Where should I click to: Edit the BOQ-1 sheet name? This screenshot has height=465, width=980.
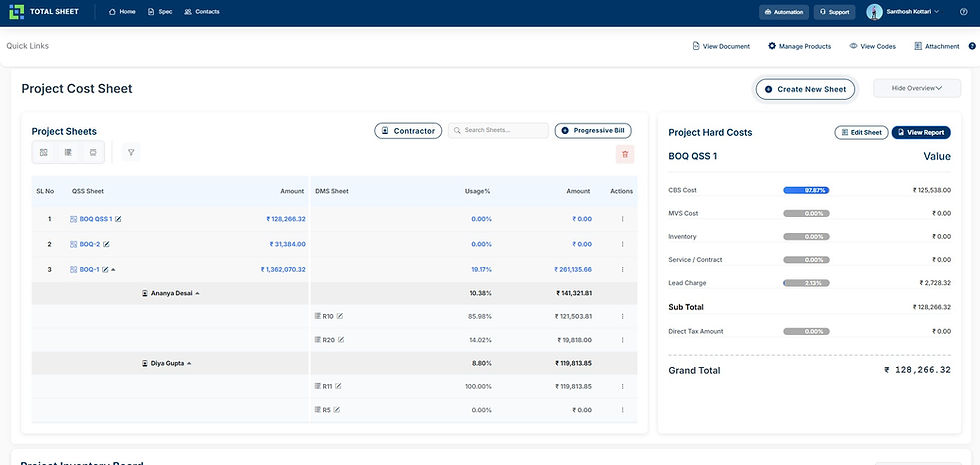(x=105, y=269)
